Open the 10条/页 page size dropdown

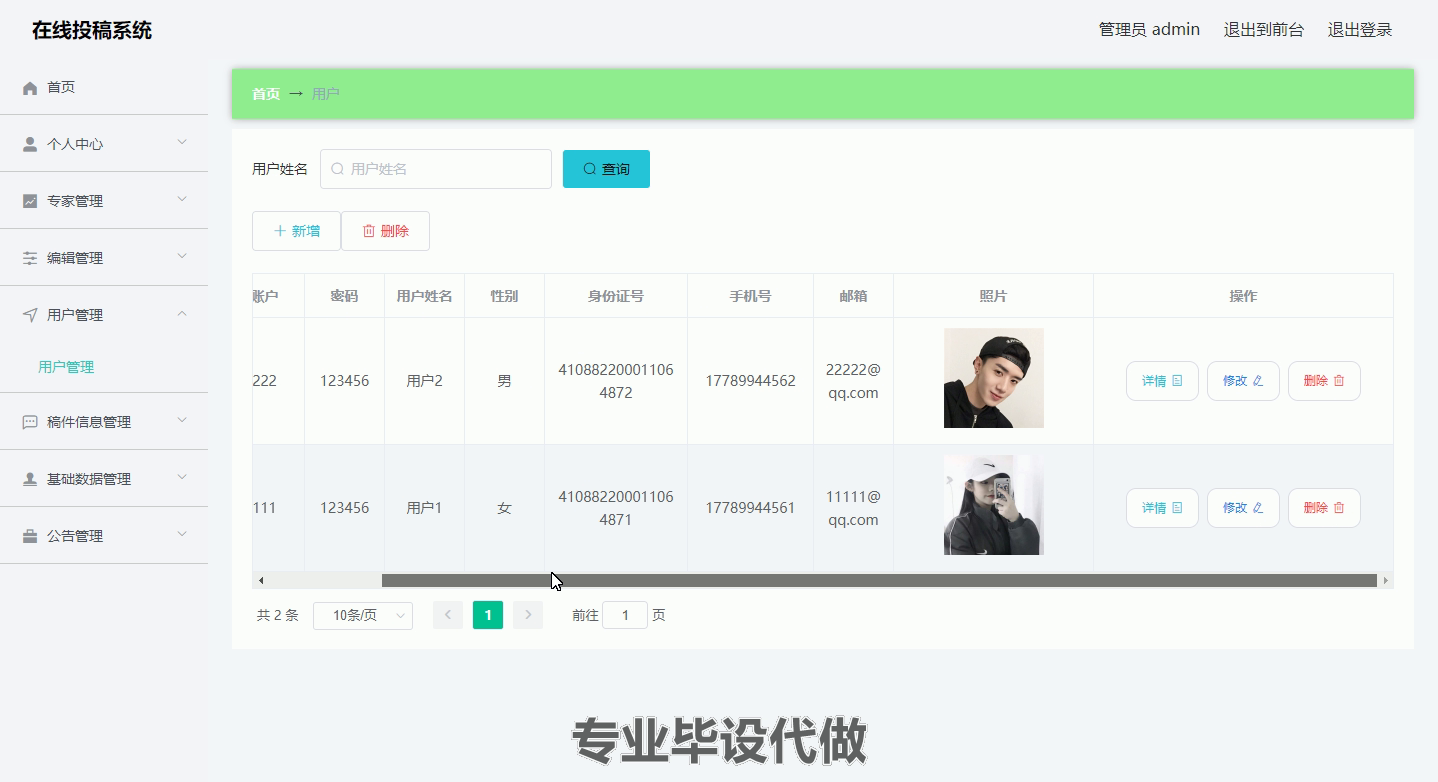[x=363, y=616]
